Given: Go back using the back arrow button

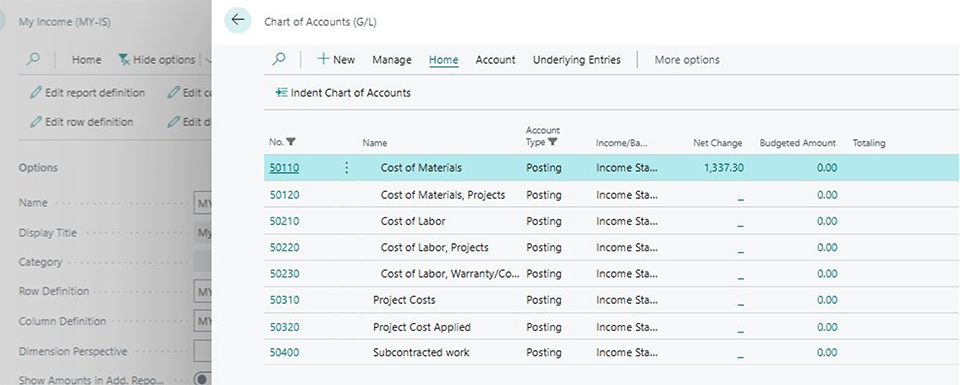Looking at the screenshot, I should (x=238, y=20).
